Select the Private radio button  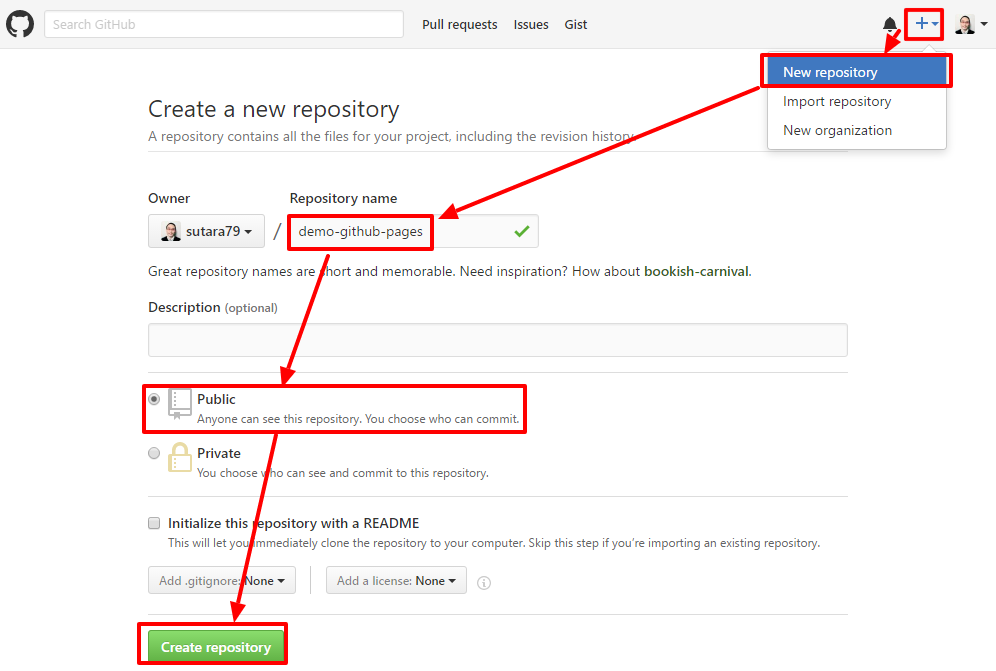pos(154,453)
